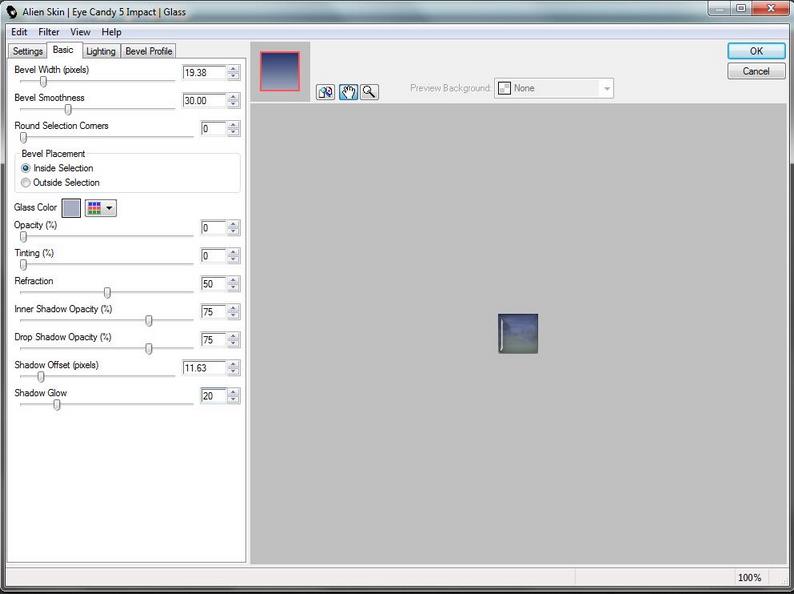Click the 100% zoom level in status bar
The width and height of the screenshot is (794, 594).
click(749, 577)
